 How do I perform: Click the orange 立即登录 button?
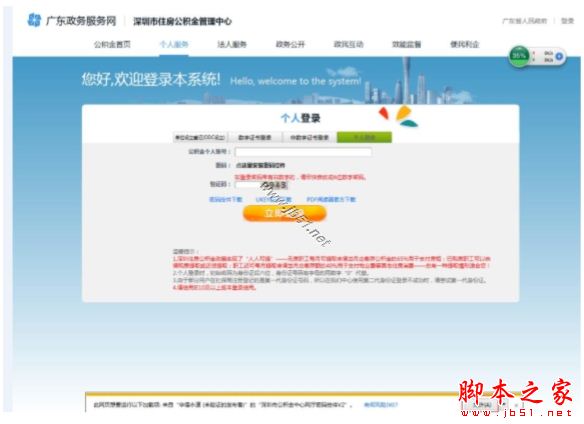[285, 213]
